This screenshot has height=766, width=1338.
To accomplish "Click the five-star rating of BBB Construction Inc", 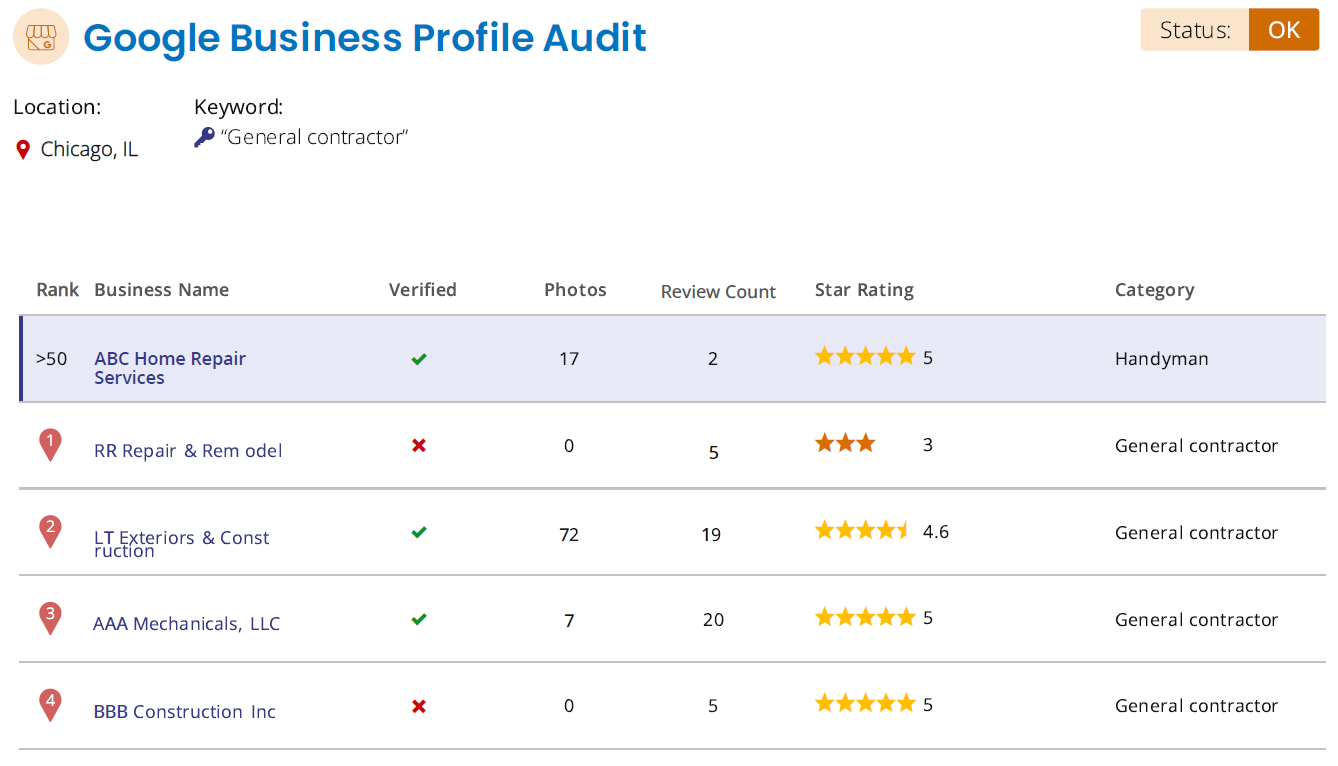I will click(x=865, y=703).
